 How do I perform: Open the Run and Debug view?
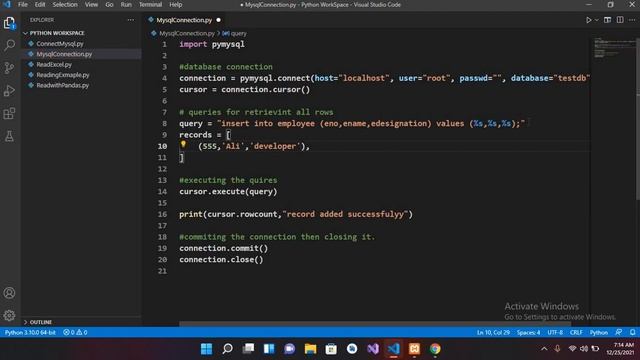coord(9,91)
